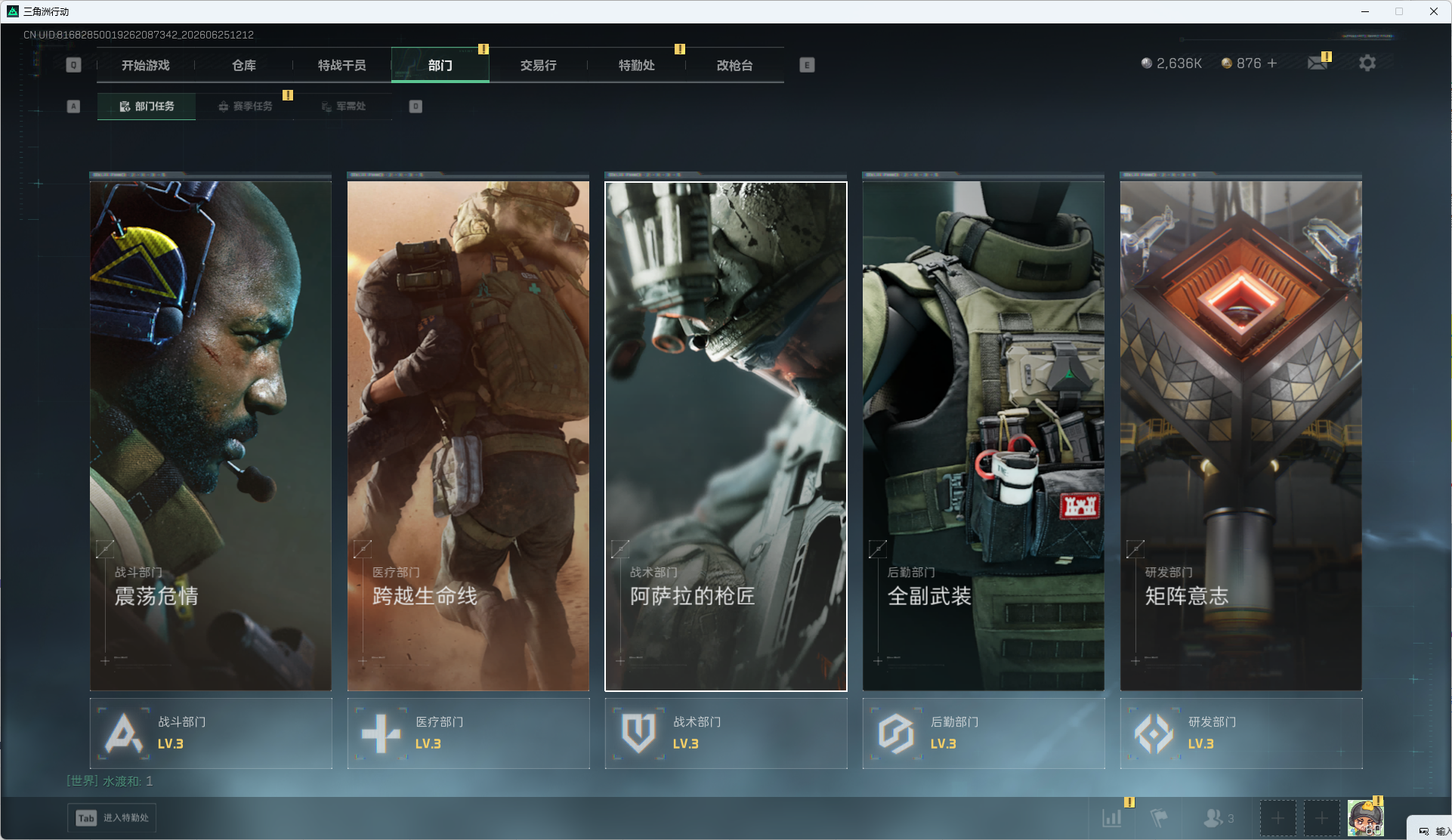Click the 部门任务 tab checklist icon
This screenshot has width=1452, height=840.
(125, 107)
